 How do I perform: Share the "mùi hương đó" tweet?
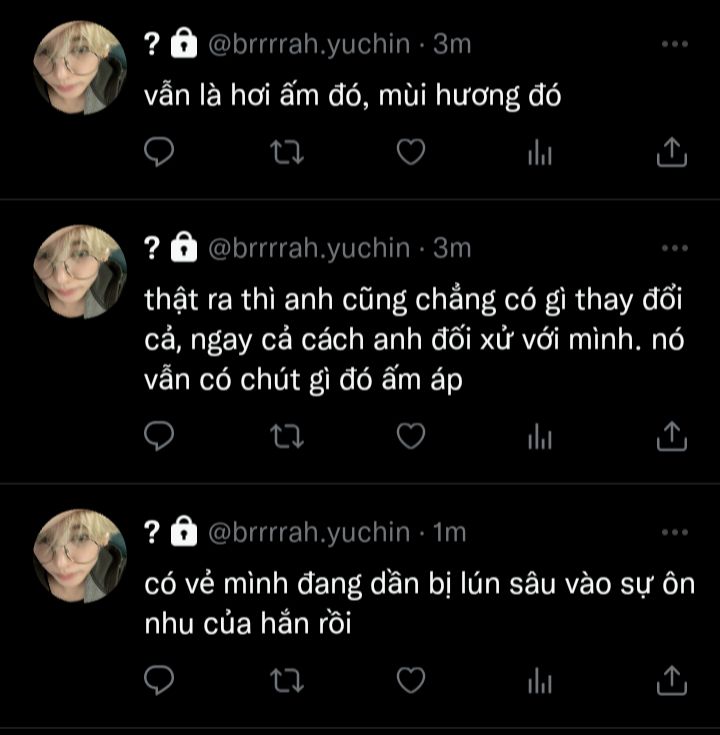coord(671,152)
